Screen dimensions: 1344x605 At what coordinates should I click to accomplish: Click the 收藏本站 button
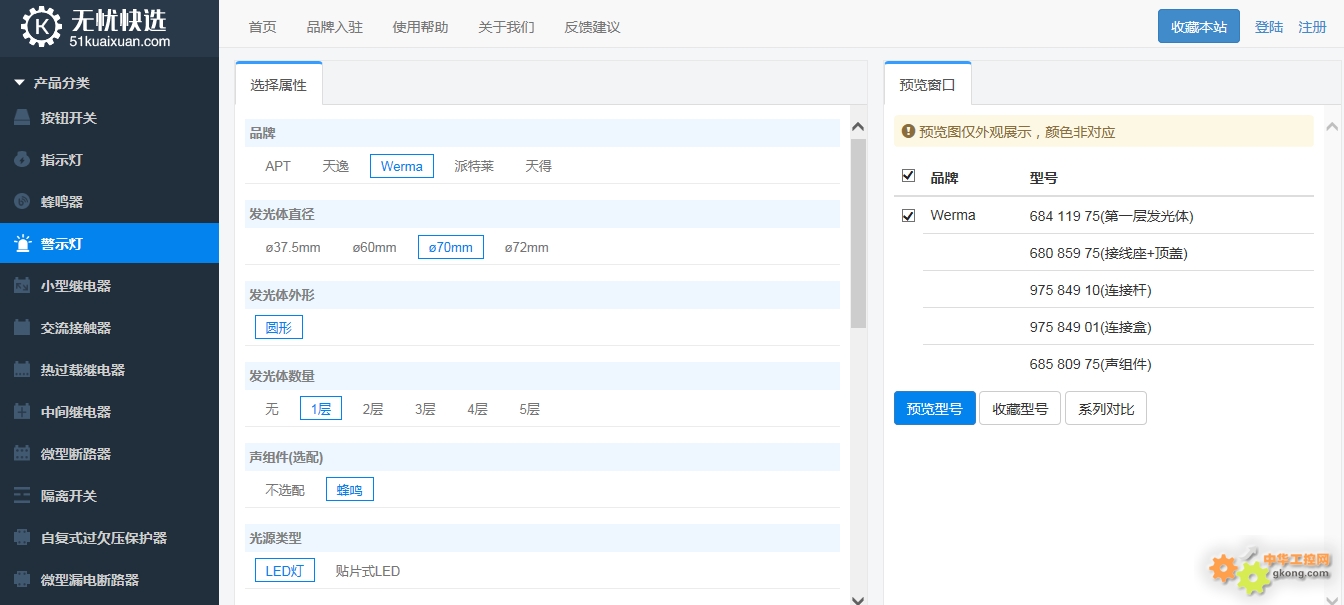coord(1199,26)
